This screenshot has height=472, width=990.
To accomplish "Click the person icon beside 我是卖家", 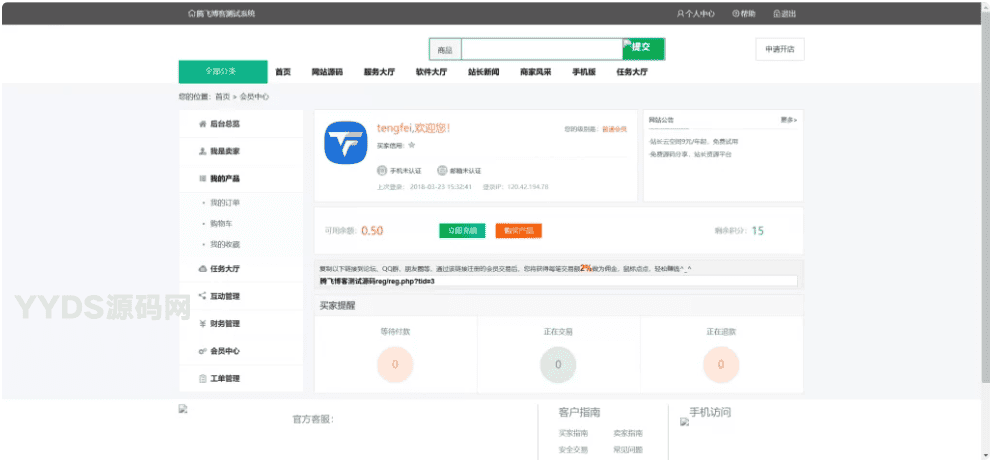I will pyautogui.click(x=202, y=151).
